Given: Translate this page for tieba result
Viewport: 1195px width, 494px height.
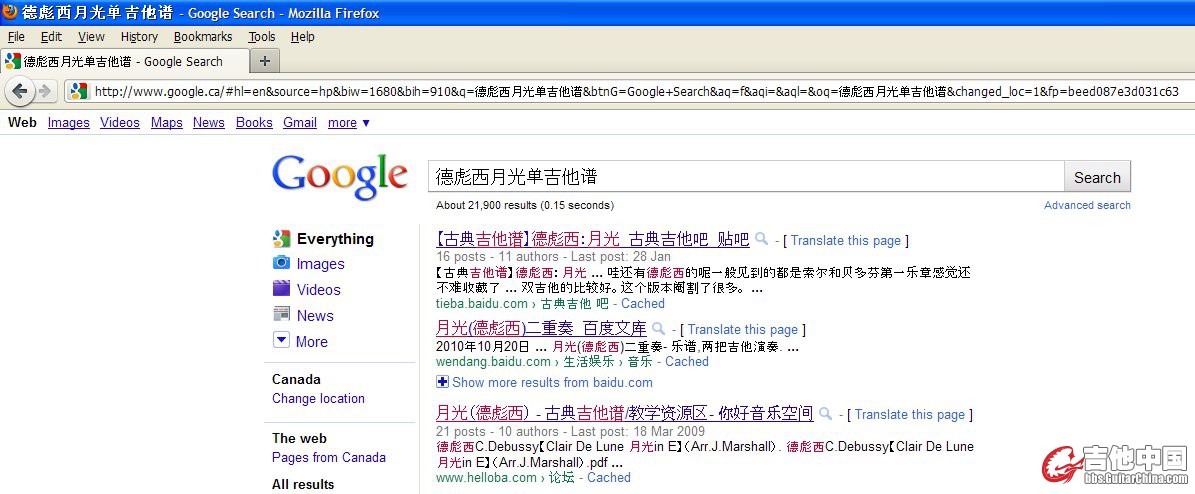Looking at the screenshot, I should click(x=845, y=241).
